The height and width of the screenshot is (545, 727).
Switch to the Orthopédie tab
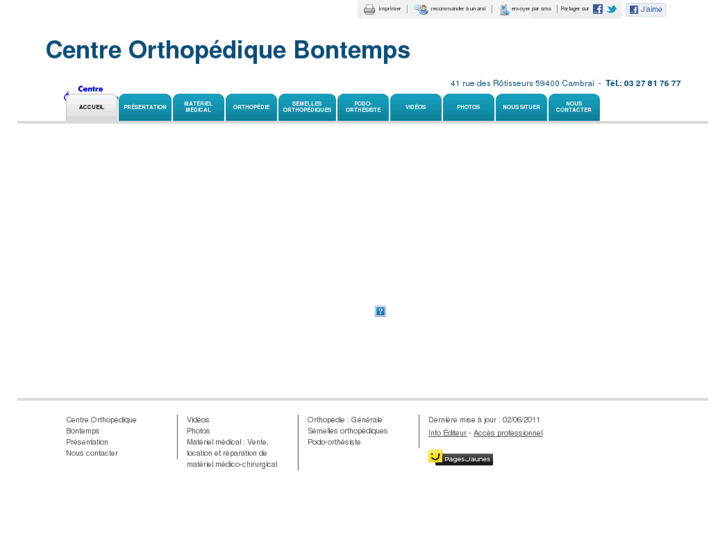251,108
